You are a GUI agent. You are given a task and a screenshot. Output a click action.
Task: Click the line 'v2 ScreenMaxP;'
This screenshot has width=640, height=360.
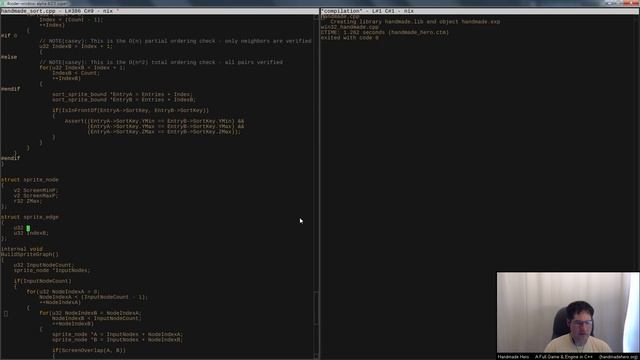point(36,196)
